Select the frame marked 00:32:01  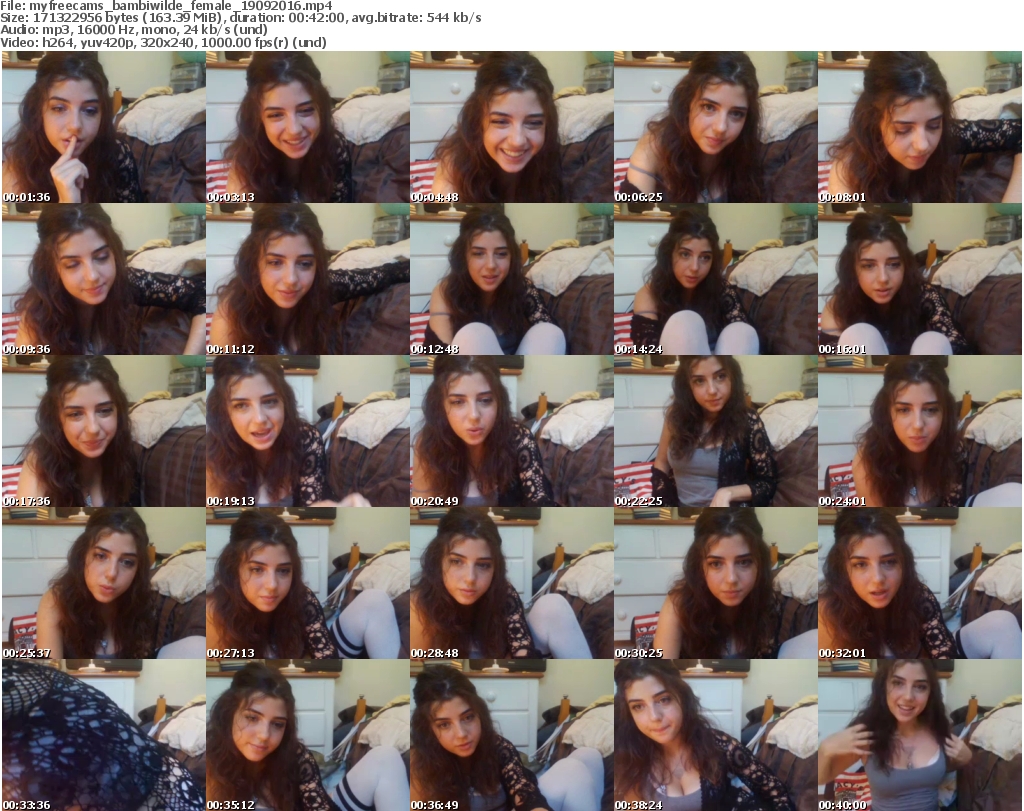pyautogui.click(x=920, y=583)
